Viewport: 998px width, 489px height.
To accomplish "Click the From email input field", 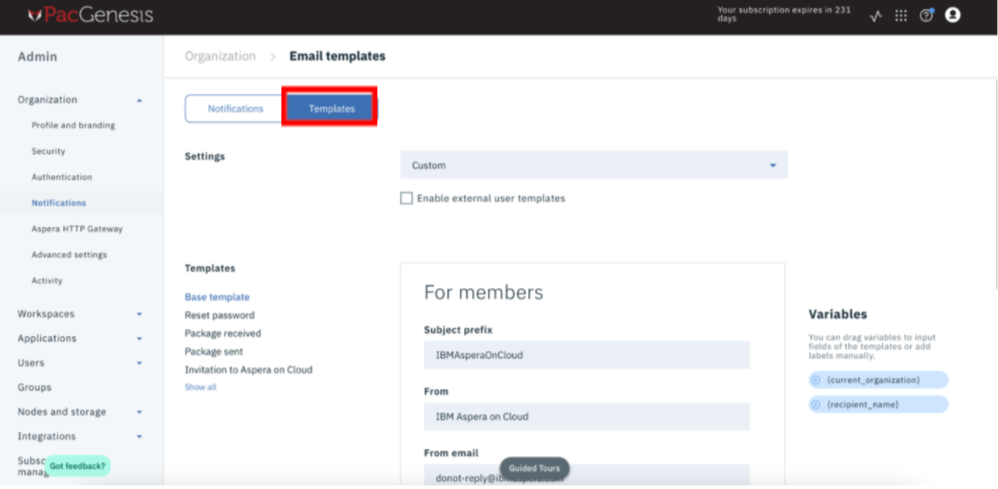I will tap(587, 476).
